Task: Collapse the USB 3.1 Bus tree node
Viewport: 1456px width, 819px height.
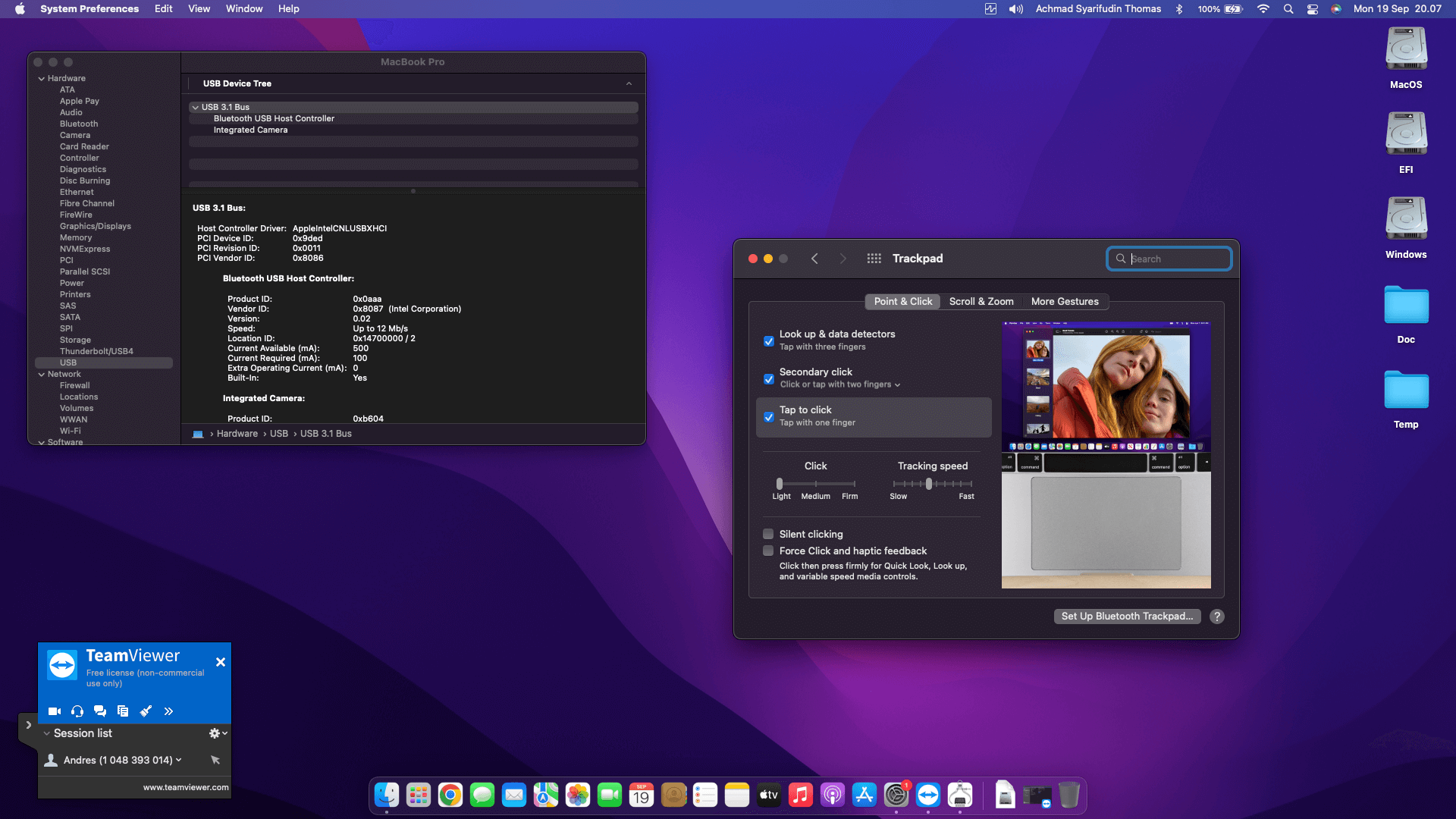Action: [196, 108]
